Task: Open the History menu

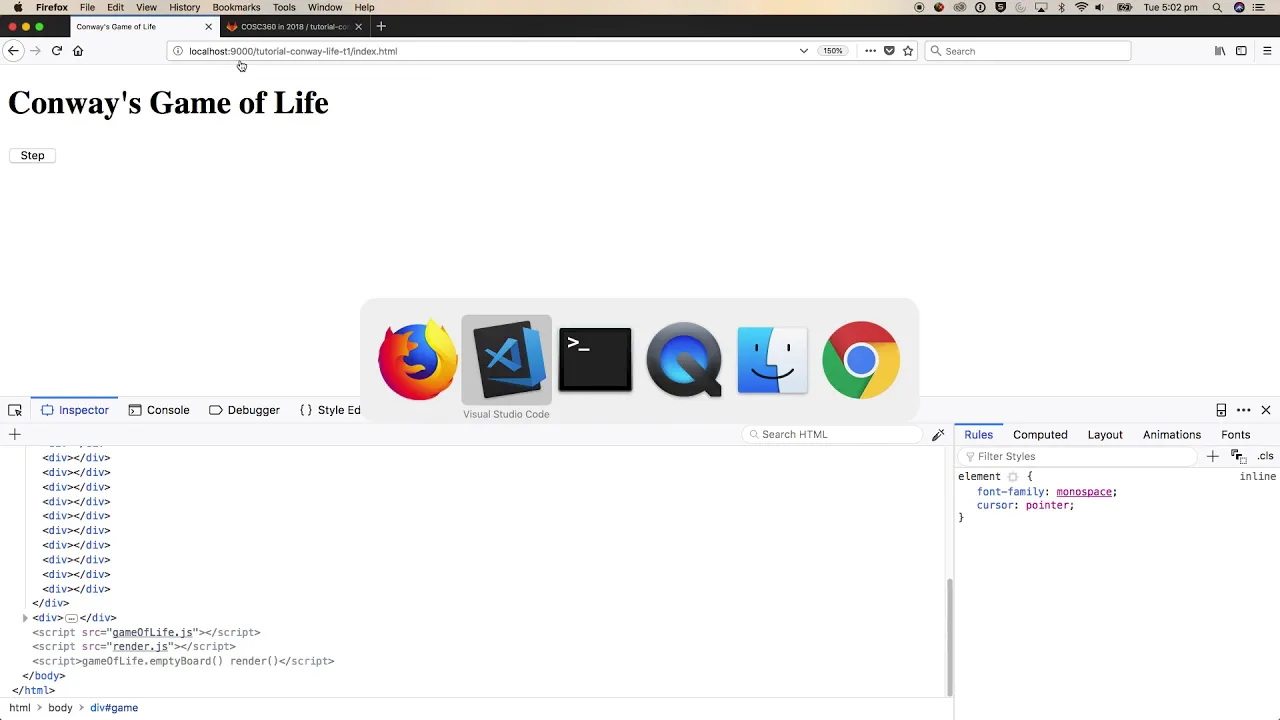Action: coord(184,7)
